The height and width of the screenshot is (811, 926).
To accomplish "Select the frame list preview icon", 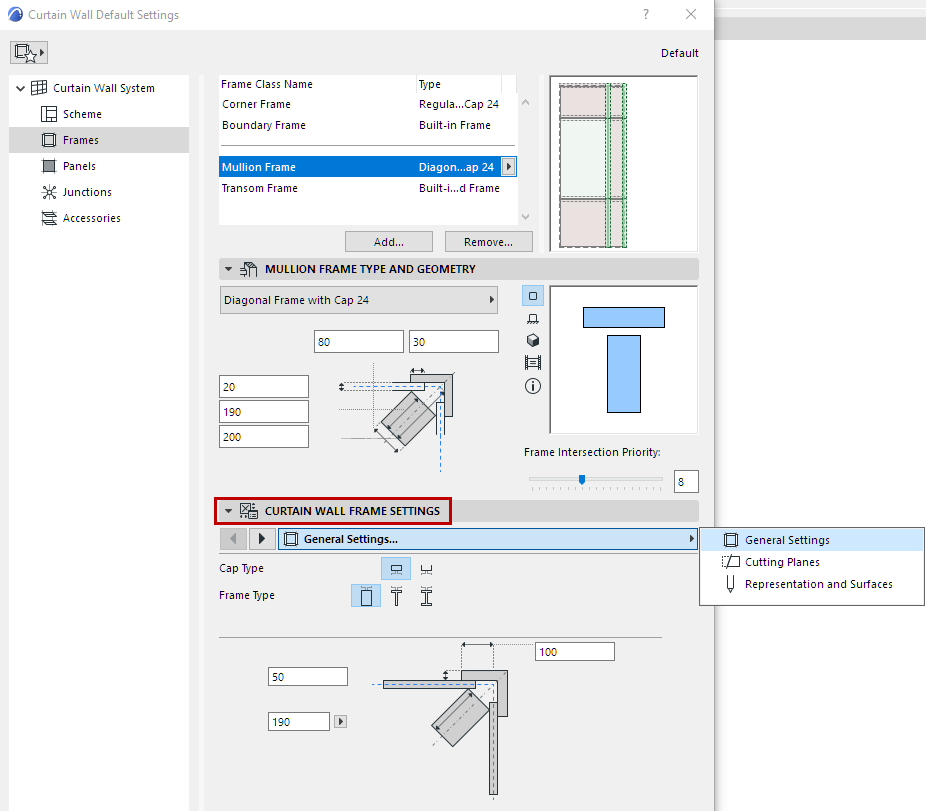I will point(533,363).
